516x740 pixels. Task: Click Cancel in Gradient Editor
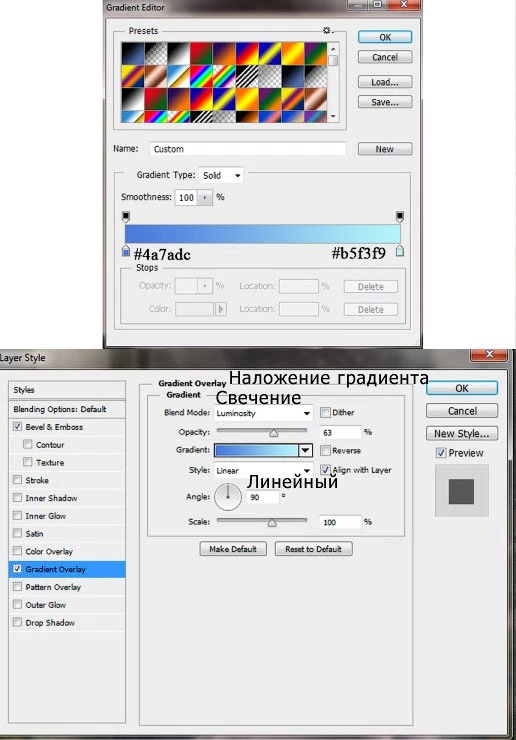385,57
